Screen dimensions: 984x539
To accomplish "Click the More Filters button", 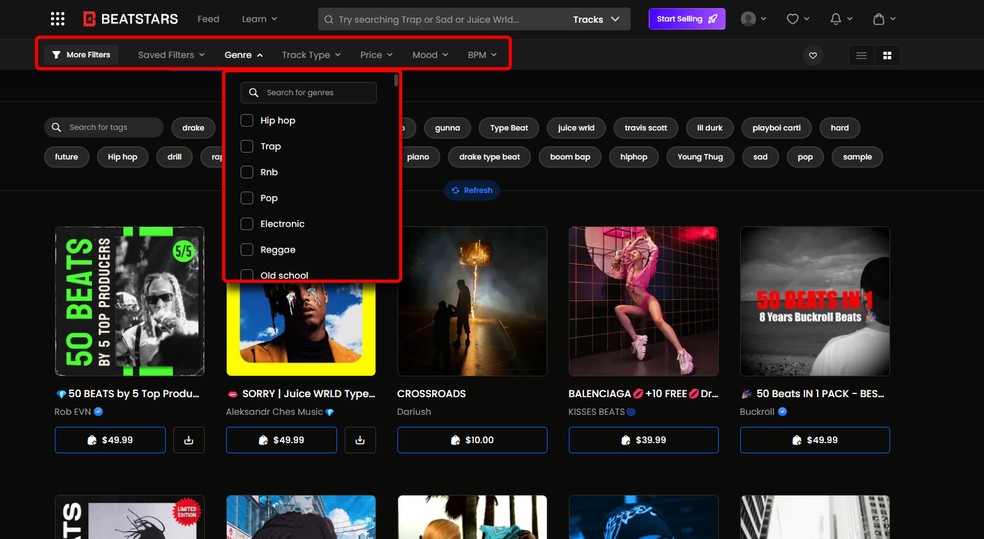I will [81, 55].
